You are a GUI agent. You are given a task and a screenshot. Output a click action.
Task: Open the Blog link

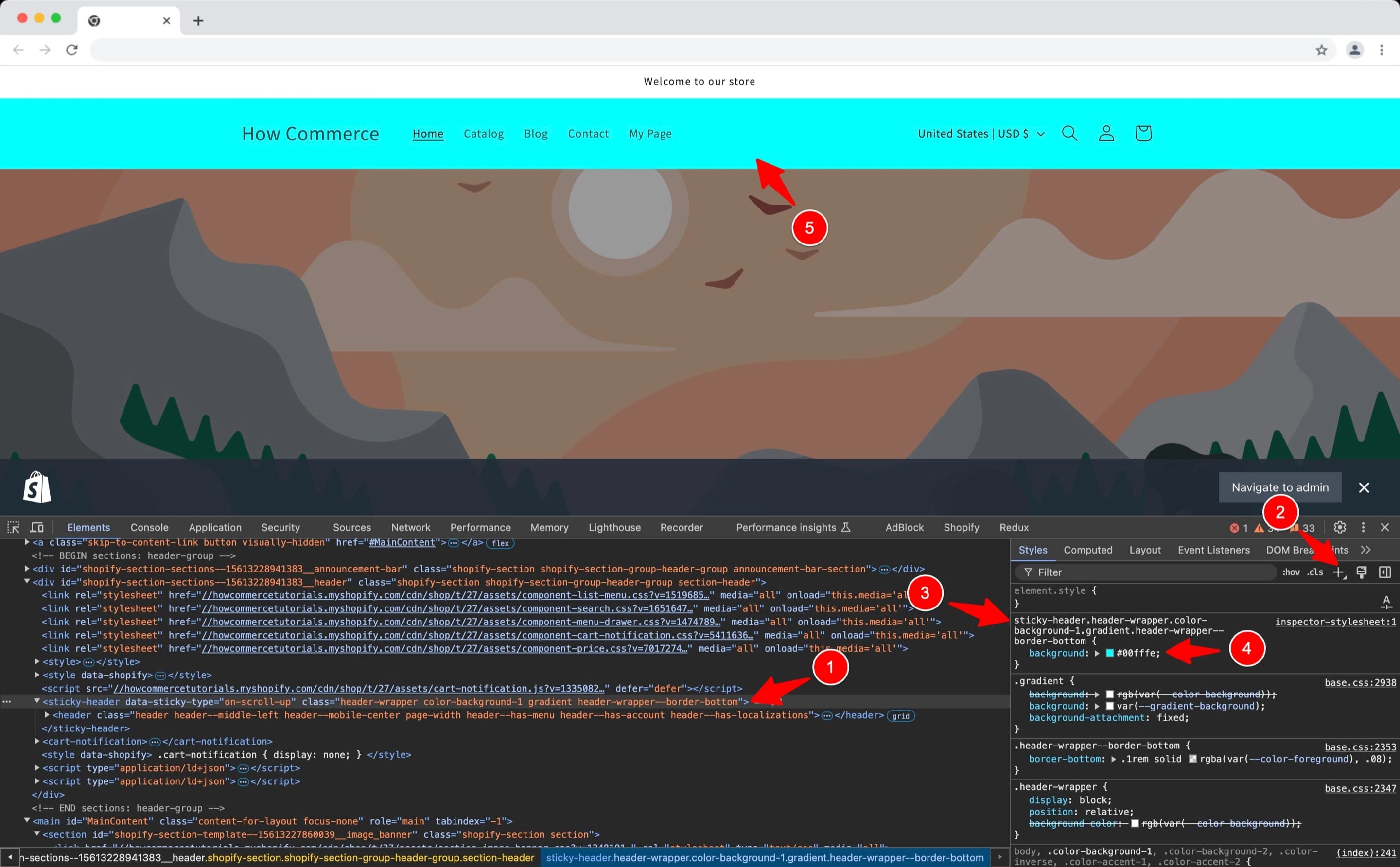[x=536, y=134]
